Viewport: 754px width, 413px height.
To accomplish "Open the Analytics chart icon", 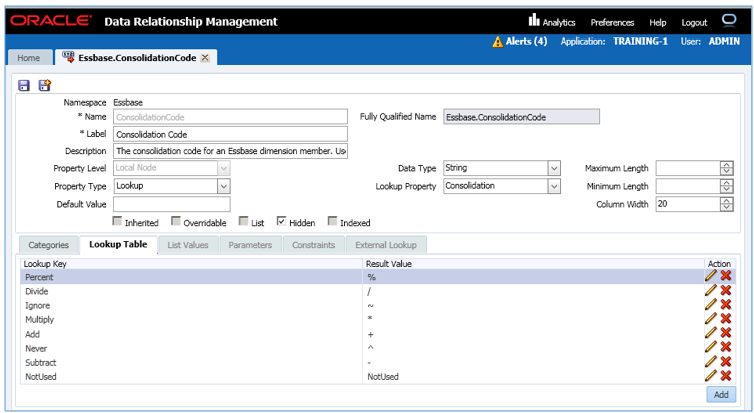I will point(534,20).
